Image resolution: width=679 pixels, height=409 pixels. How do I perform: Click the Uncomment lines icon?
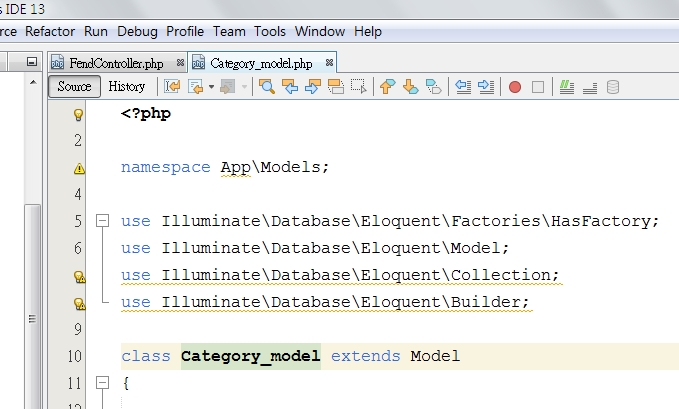590,88
